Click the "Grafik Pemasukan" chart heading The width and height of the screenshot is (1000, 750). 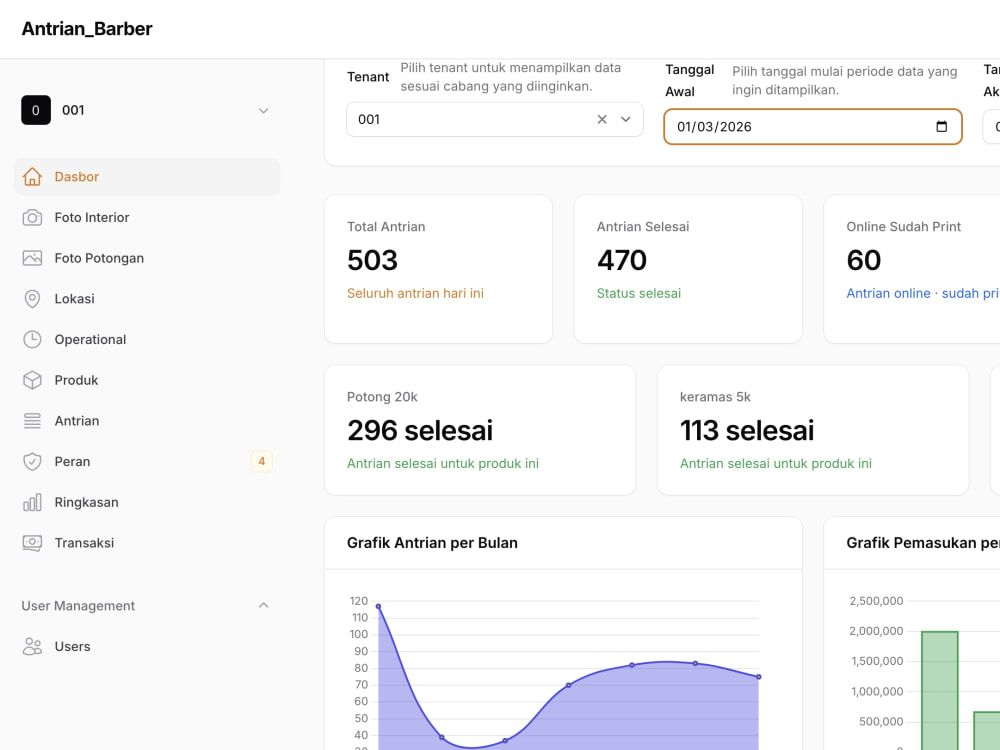click(923, 543)
